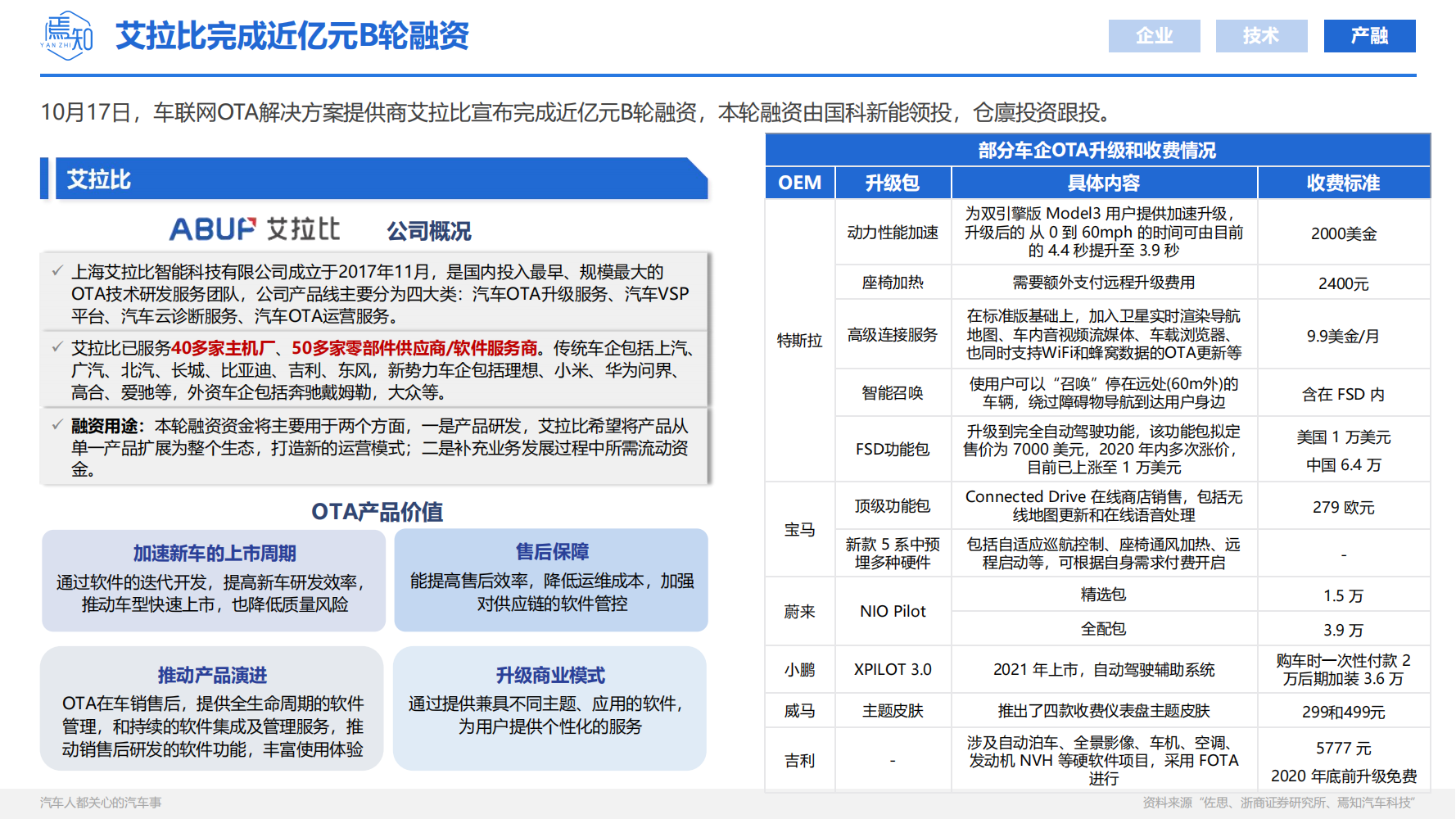Select the FSD功能包 cell
1456x819 pixels.
893,449
